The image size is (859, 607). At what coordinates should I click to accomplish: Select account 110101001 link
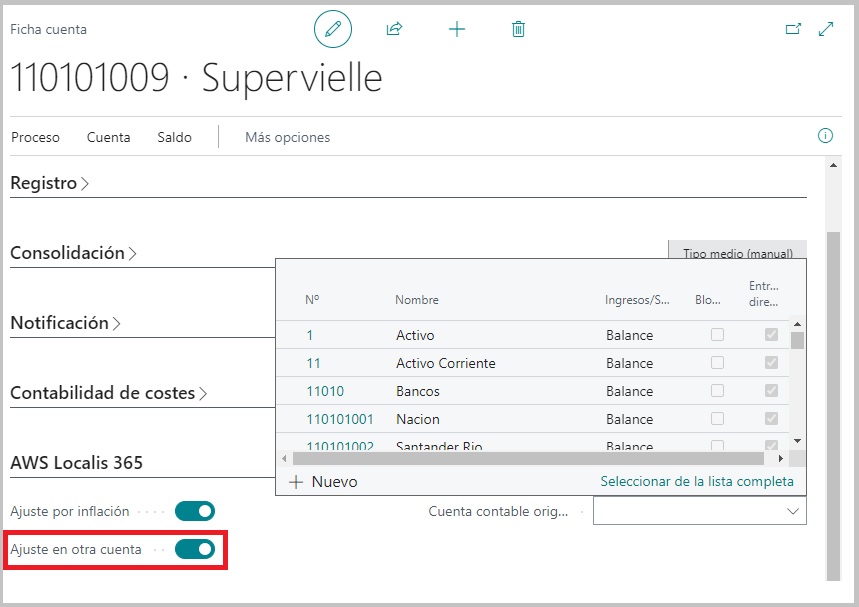(340, 419)
